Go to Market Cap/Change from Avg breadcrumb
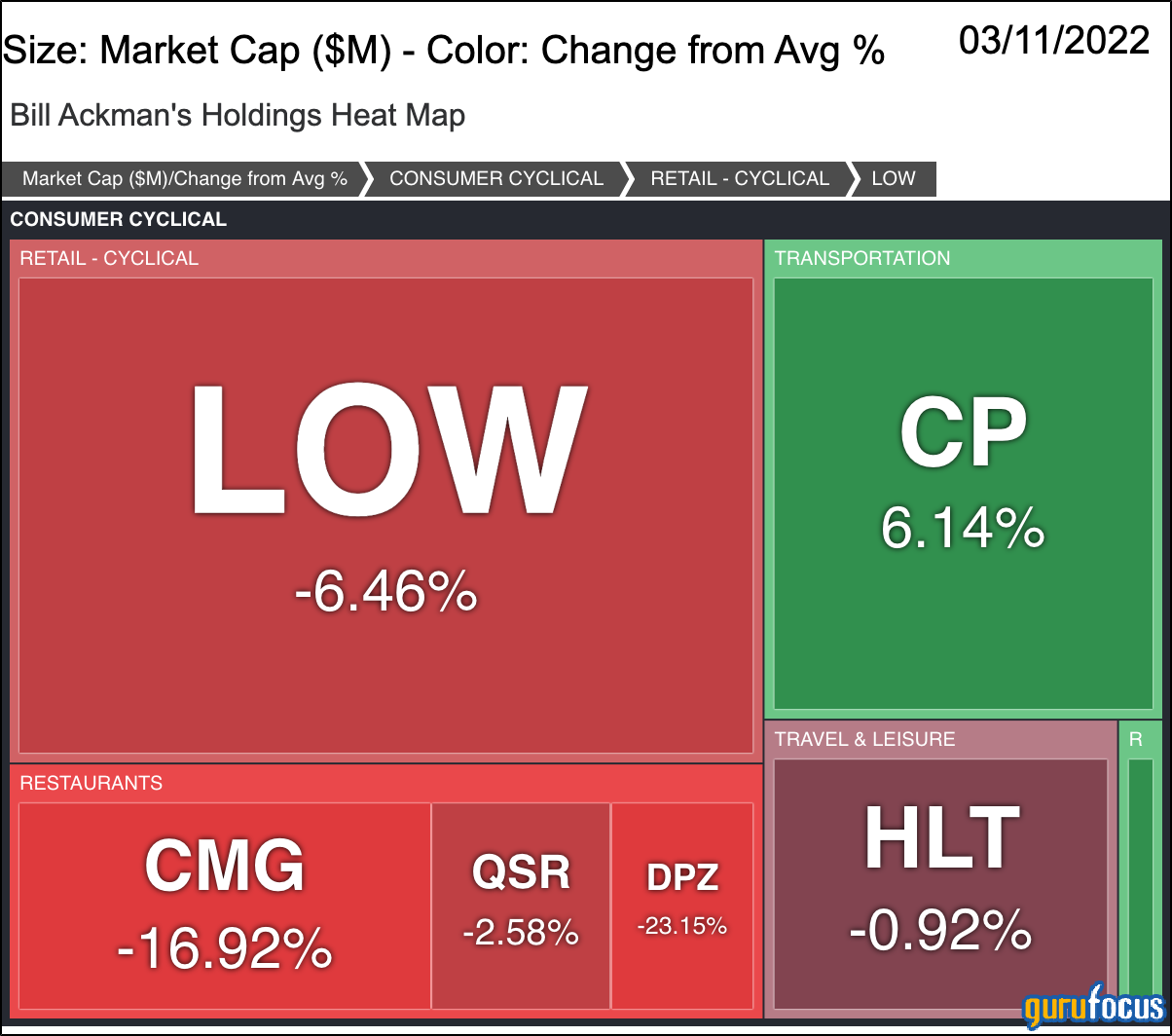This screenshot has width=1172, height=1036. point(185,179)
